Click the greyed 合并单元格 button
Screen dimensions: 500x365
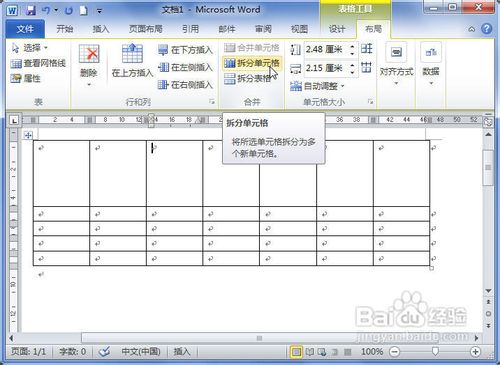[252, 48]
